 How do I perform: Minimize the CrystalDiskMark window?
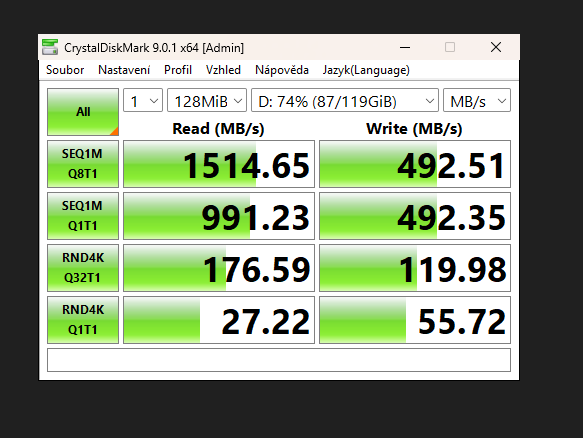pyautogui.click(x=405, y=47)
